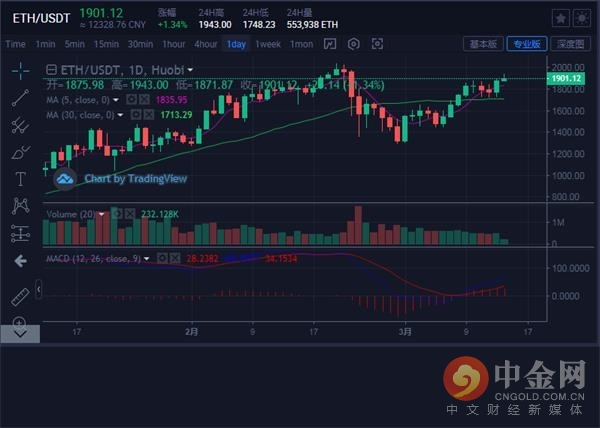The height and width of the screenshot is (428, 600).
Task: Select the brush drawing tool
Action: point(20,152)
